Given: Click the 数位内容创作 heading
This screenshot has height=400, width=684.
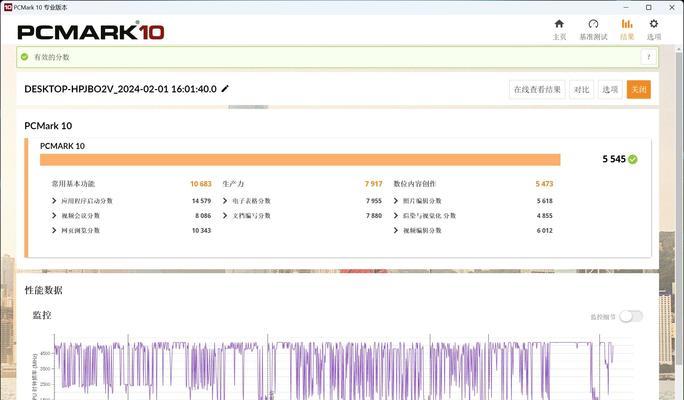Looking at the screenshot, I should (x=415, y=184).
